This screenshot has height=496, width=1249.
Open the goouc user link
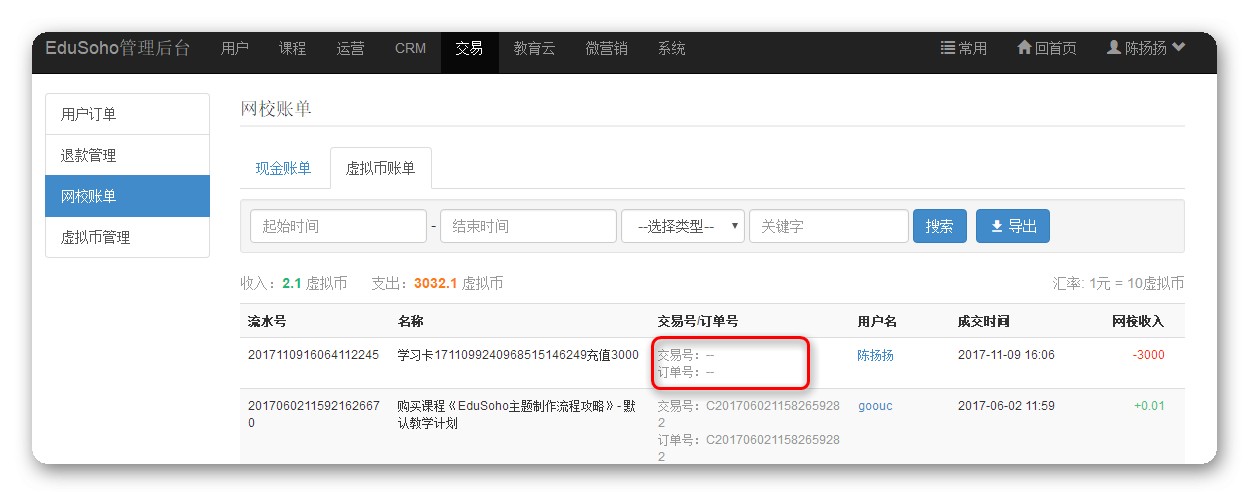coord(876,406)
